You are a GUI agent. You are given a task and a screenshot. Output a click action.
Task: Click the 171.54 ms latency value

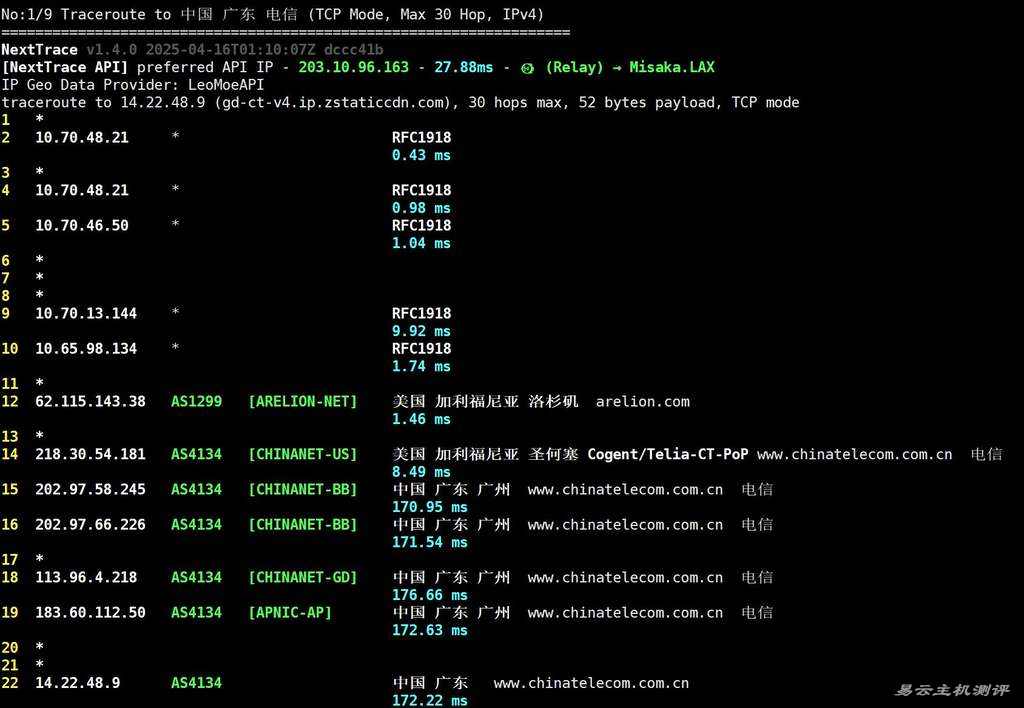pyautogui.click(x=430, y=543)
